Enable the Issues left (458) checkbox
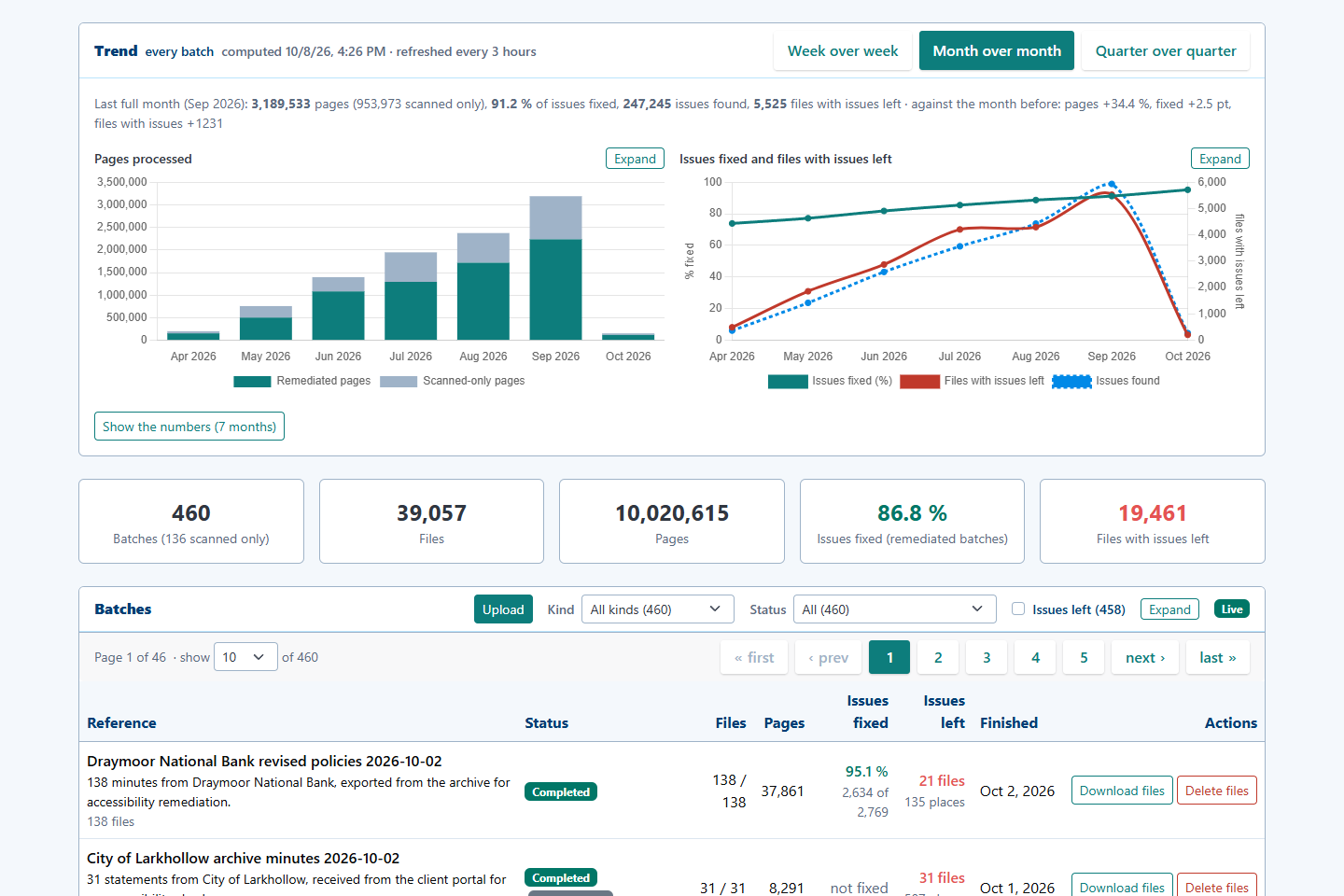Image resolution: width=1344 pixels, height=896 pixels. 1018,609
